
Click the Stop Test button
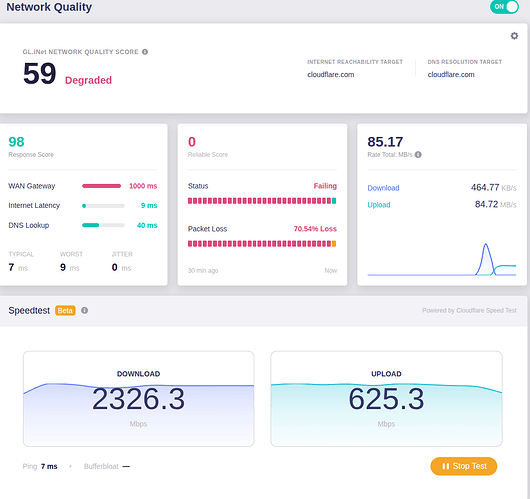[x=463, y=466]
